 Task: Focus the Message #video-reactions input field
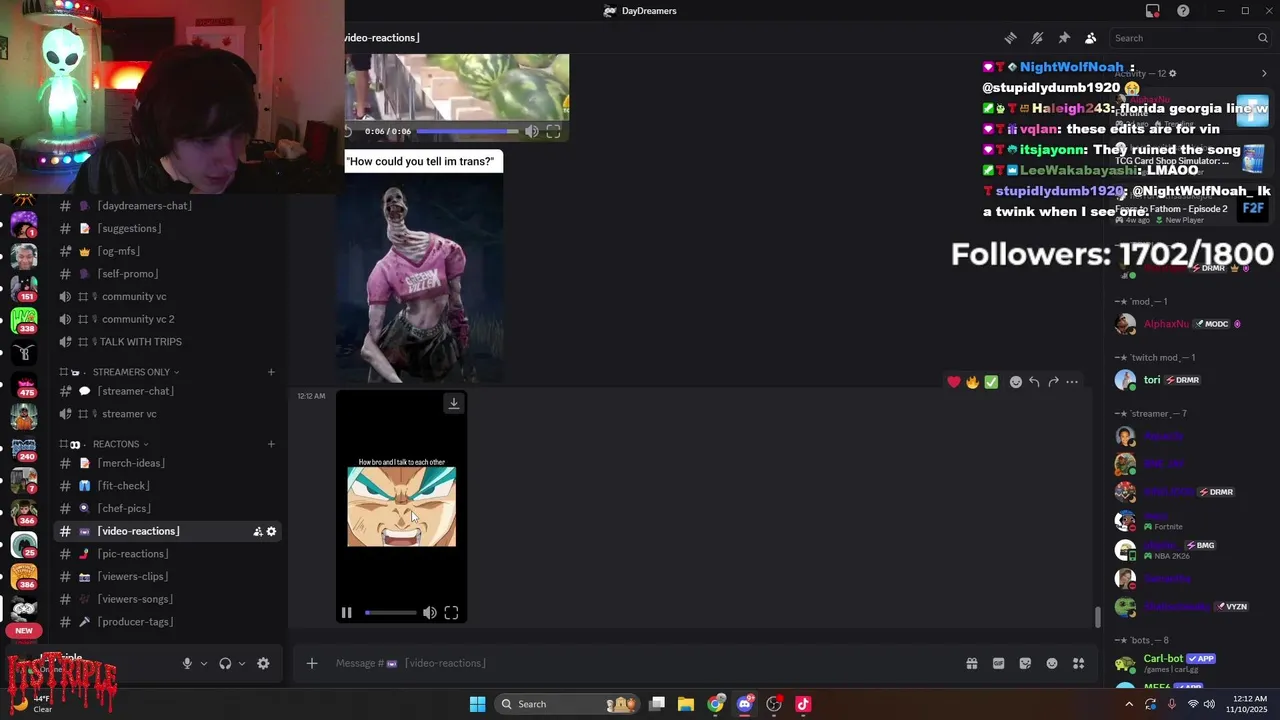(640, 663)
